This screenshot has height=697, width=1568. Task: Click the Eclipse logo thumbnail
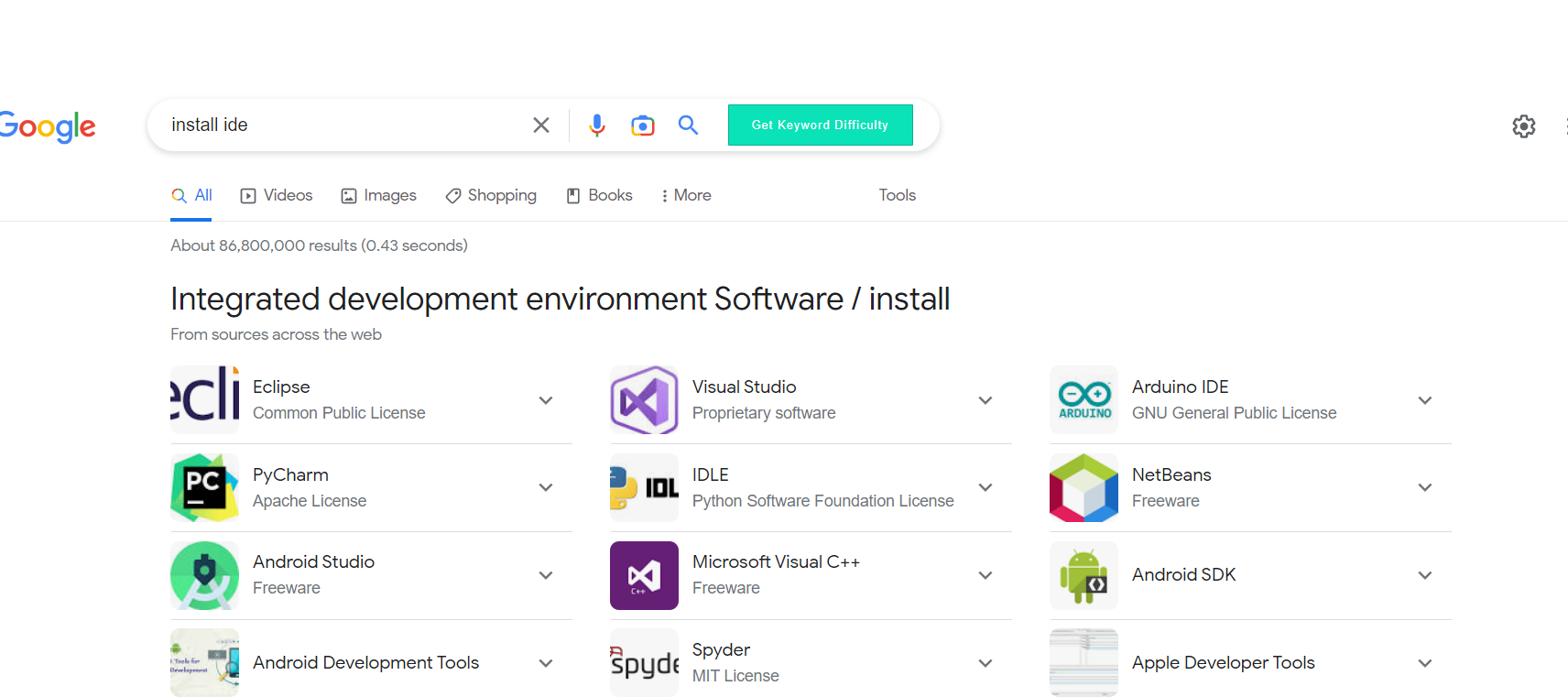[x=204, y=399]
